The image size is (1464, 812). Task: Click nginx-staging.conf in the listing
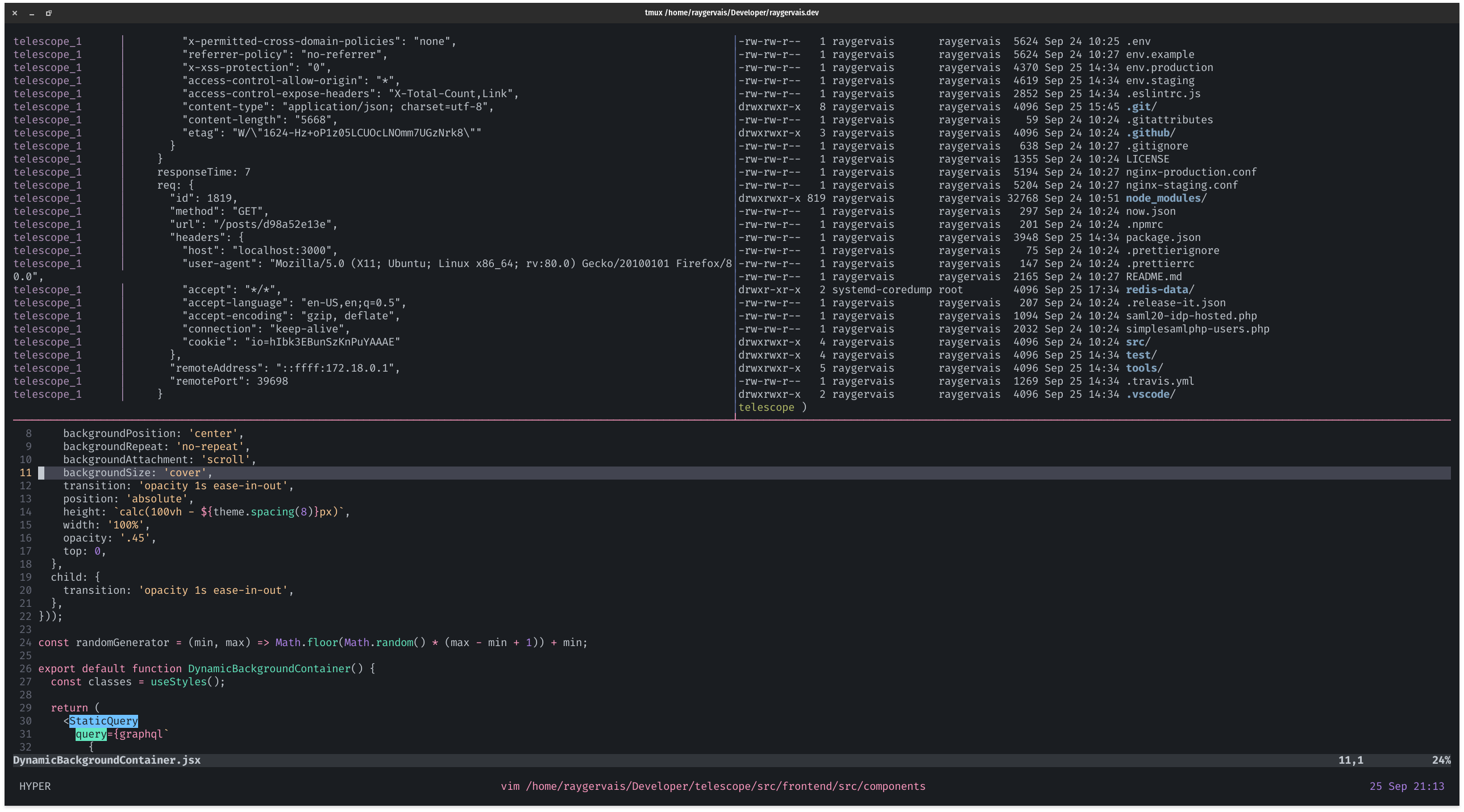pyautogui.click(x=1182, y=185)
